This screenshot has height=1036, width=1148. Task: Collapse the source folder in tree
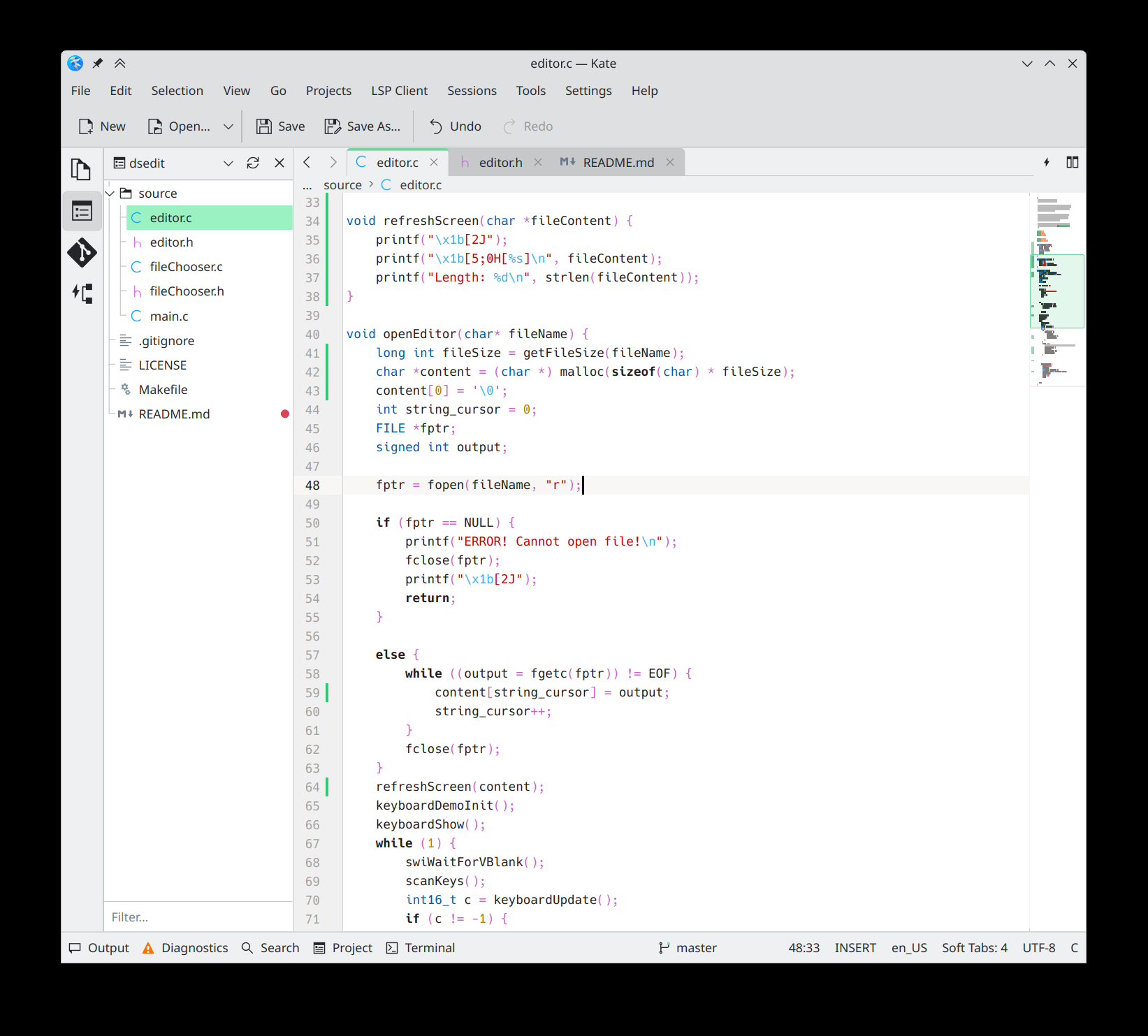pyautogui.click(x=110, y=194)
